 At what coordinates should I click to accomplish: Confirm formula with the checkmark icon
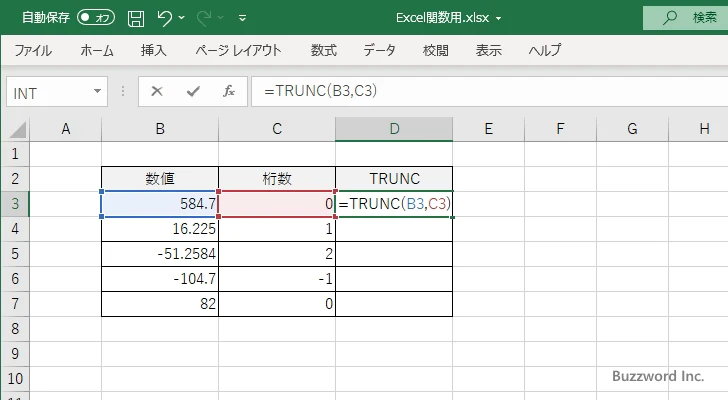click(193, 92)
